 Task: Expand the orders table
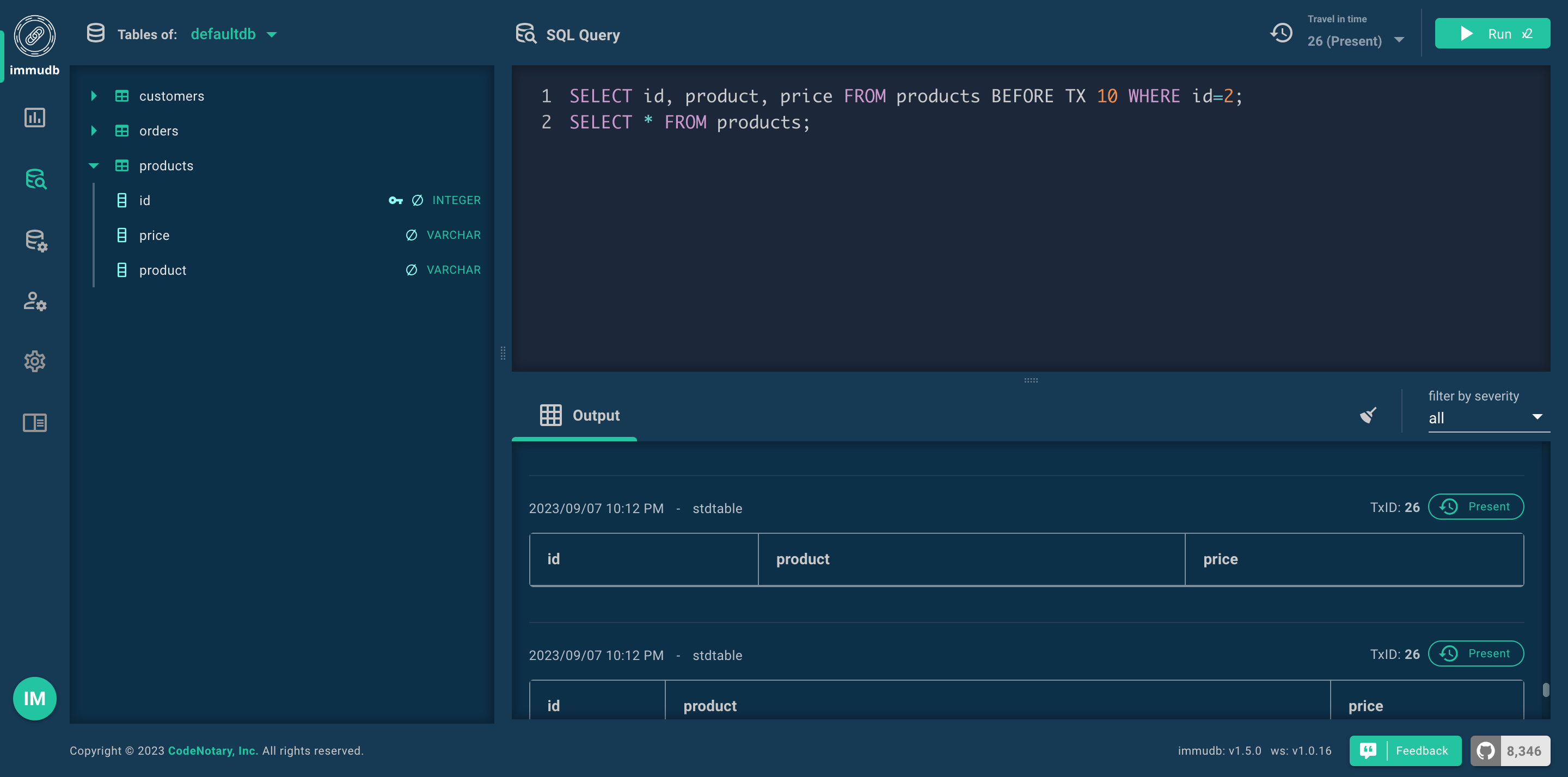click(94, 131)
